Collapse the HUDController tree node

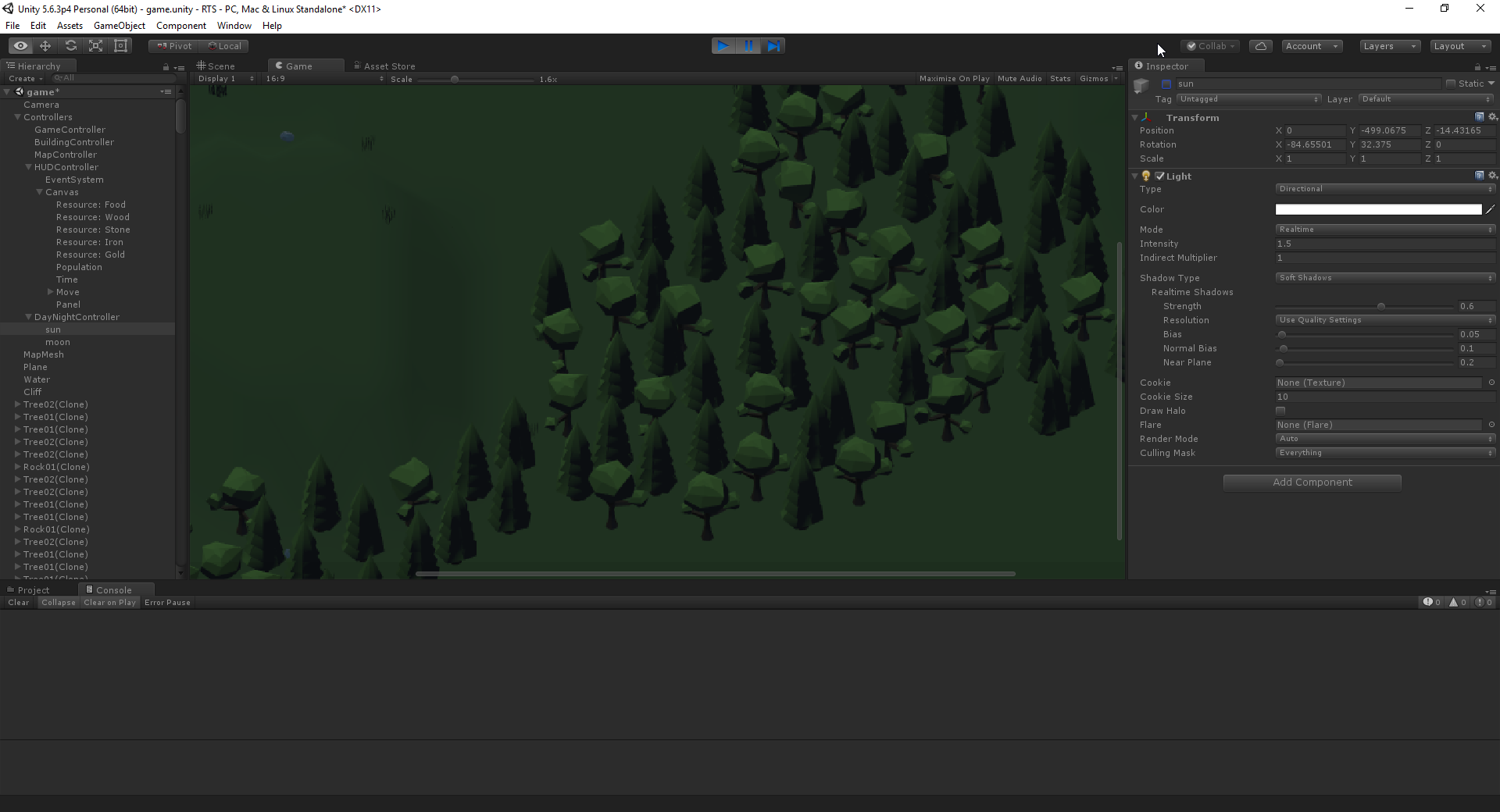28,167
